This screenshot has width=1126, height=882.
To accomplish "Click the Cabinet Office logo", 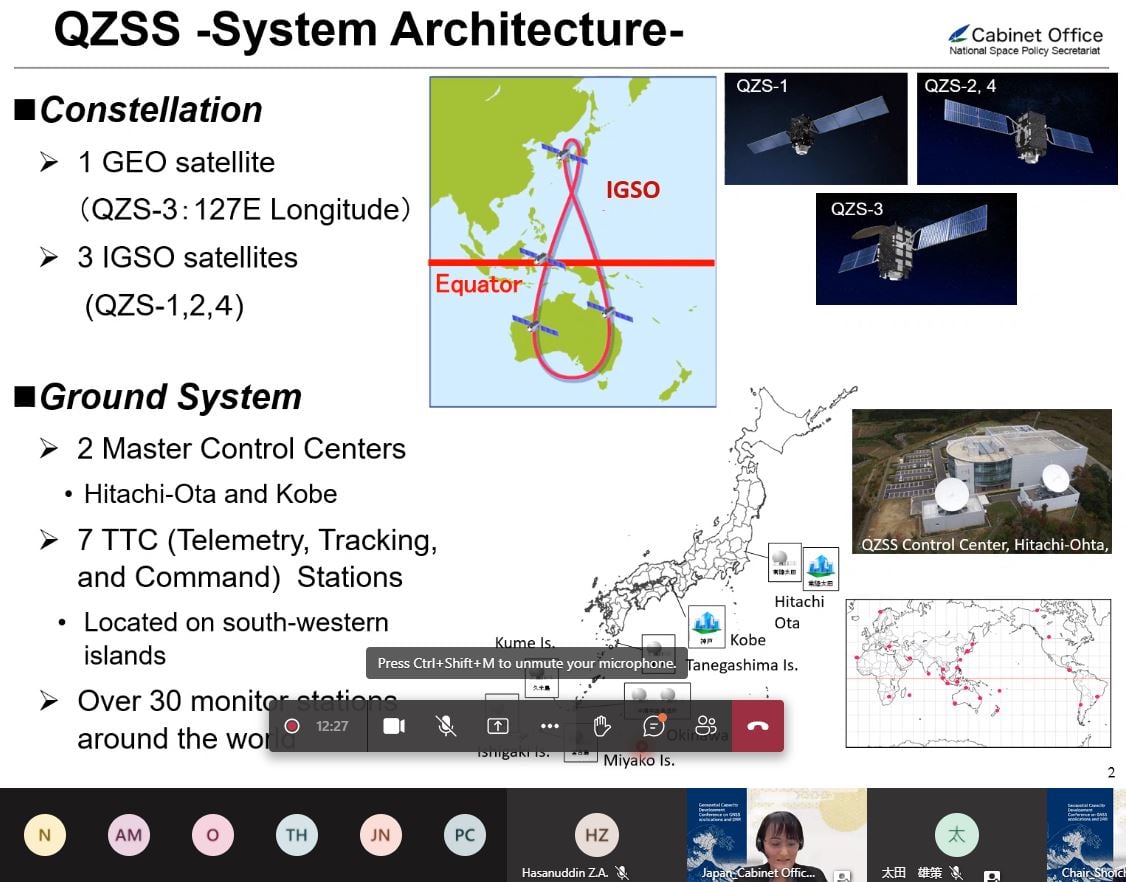I will tap(1025, 40).
